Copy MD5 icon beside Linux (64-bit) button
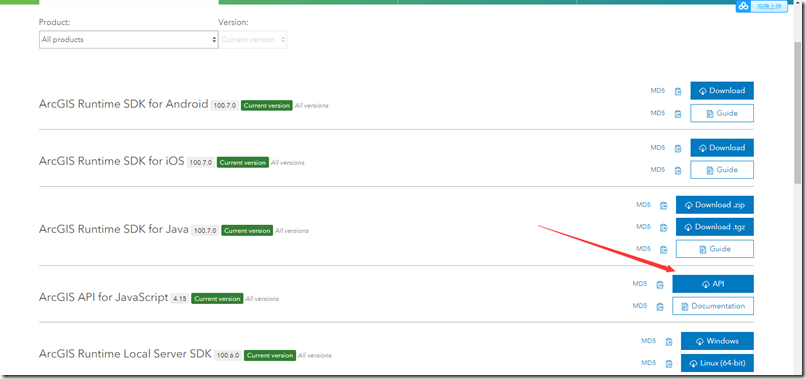 pyautogui.click(x=669, y=364)
